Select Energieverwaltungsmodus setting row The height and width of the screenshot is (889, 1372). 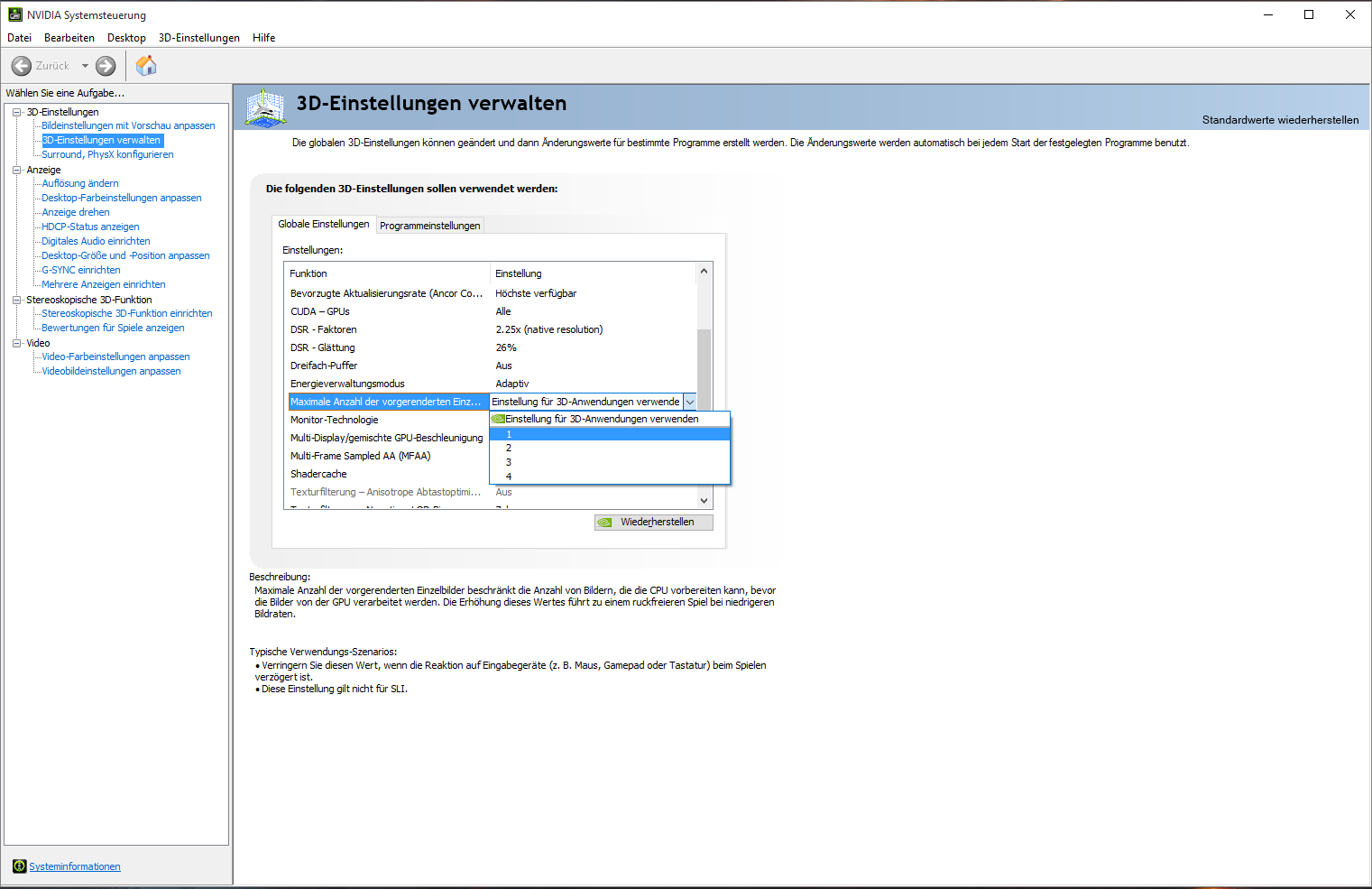493,384
